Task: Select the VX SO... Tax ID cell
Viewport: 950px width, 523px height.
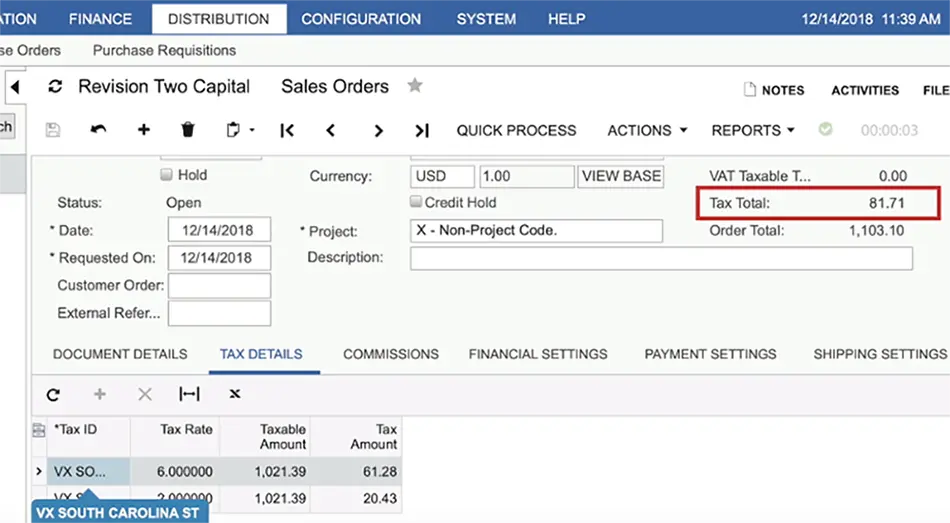Action: pos(88,471)
